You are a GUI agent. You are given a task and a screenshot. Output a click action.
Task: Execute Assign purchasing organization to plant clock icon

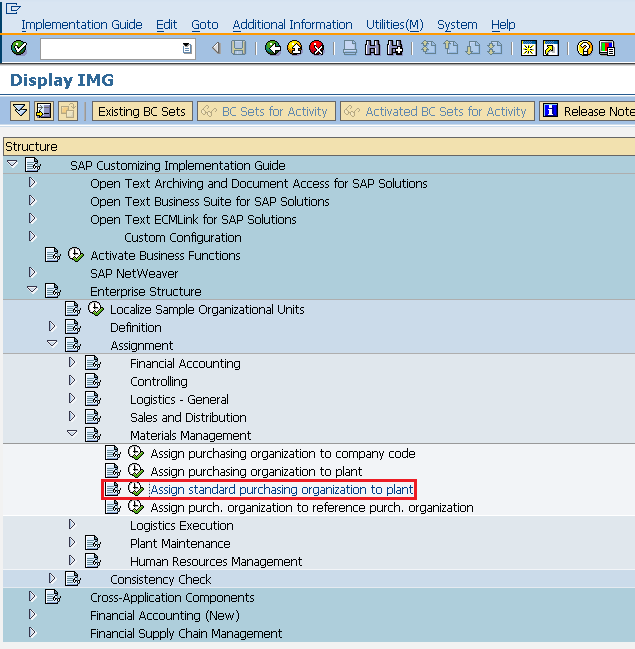tap(135, 471)
